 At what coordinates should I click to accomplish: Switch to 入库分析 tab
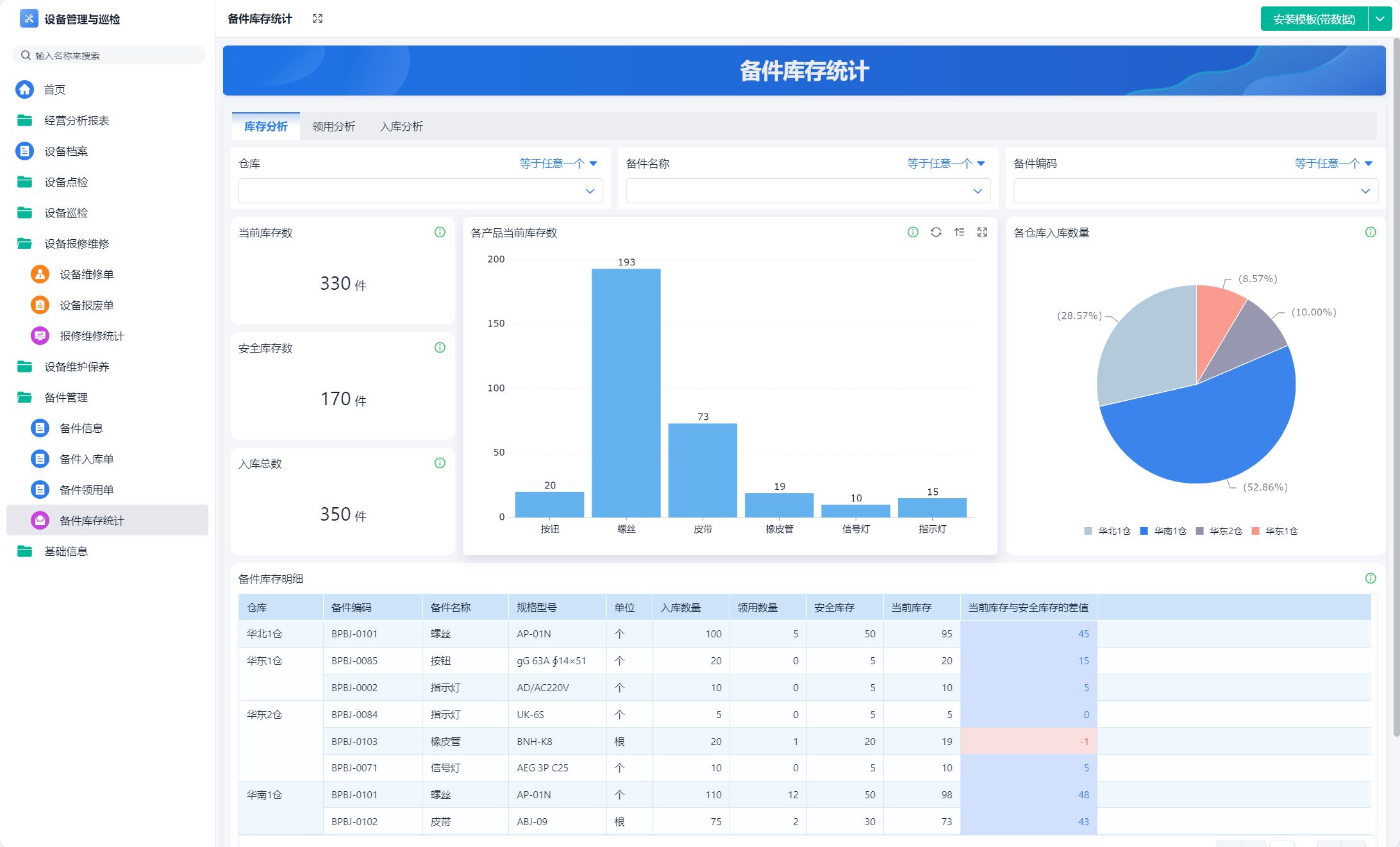[401, 126]
